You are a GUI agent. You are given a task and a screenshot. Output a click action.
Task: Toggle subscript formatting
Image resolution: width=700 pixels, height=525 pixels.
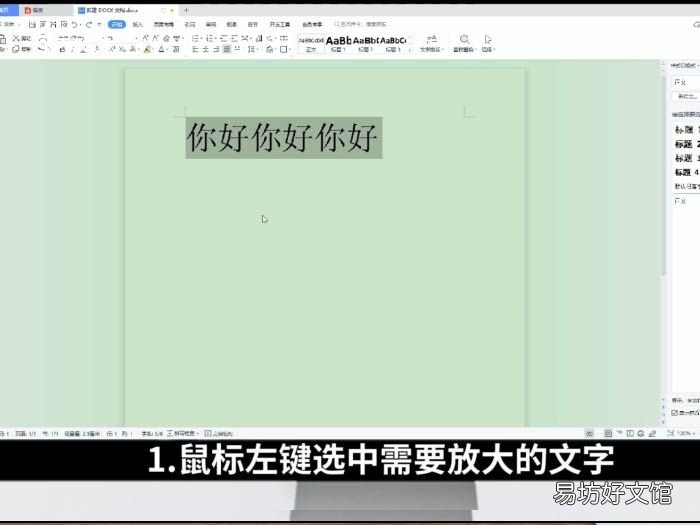click(122, 49)
